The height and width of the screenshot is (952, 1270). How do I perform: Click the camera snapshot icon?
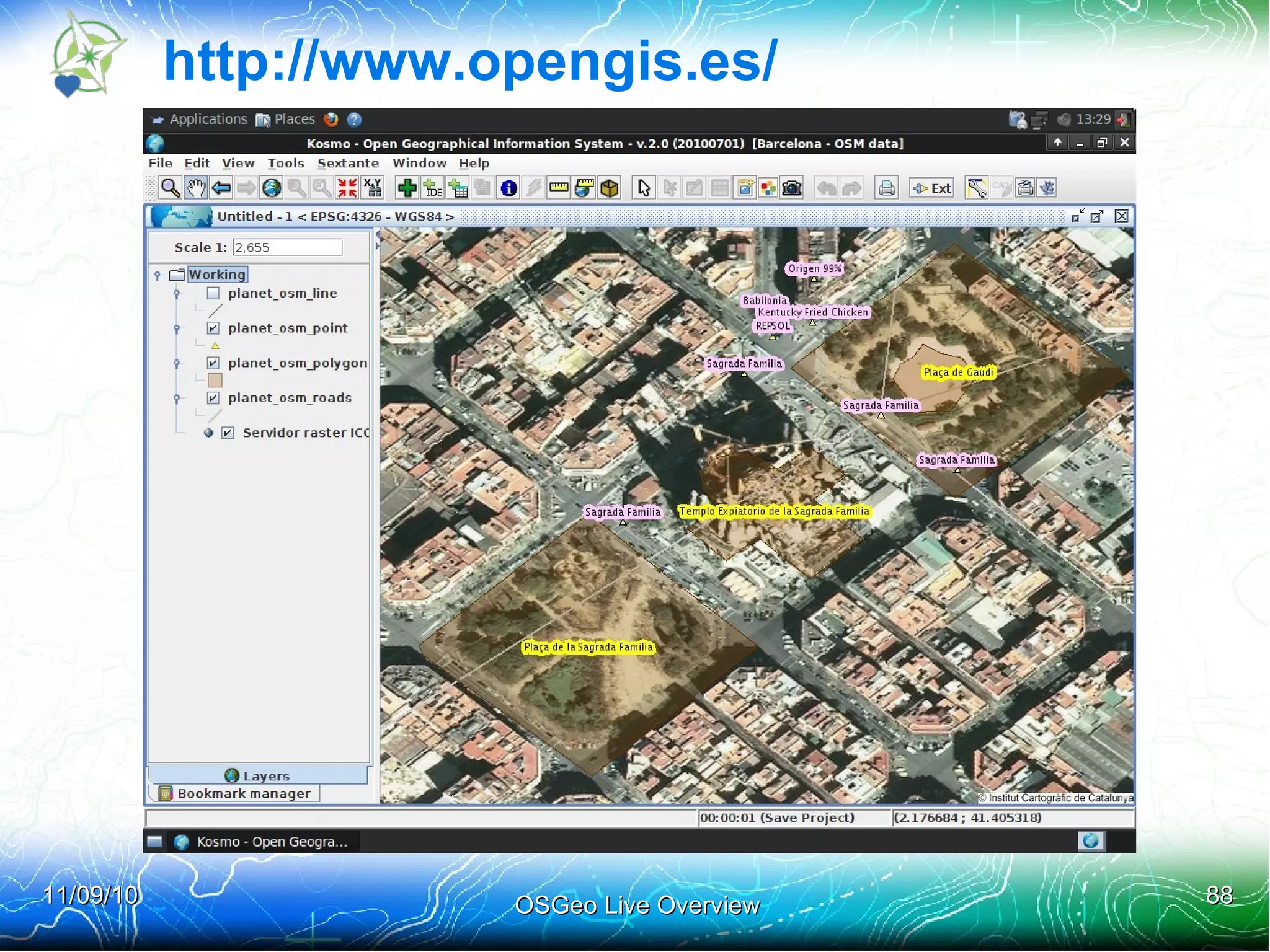(x=792, y=188)
